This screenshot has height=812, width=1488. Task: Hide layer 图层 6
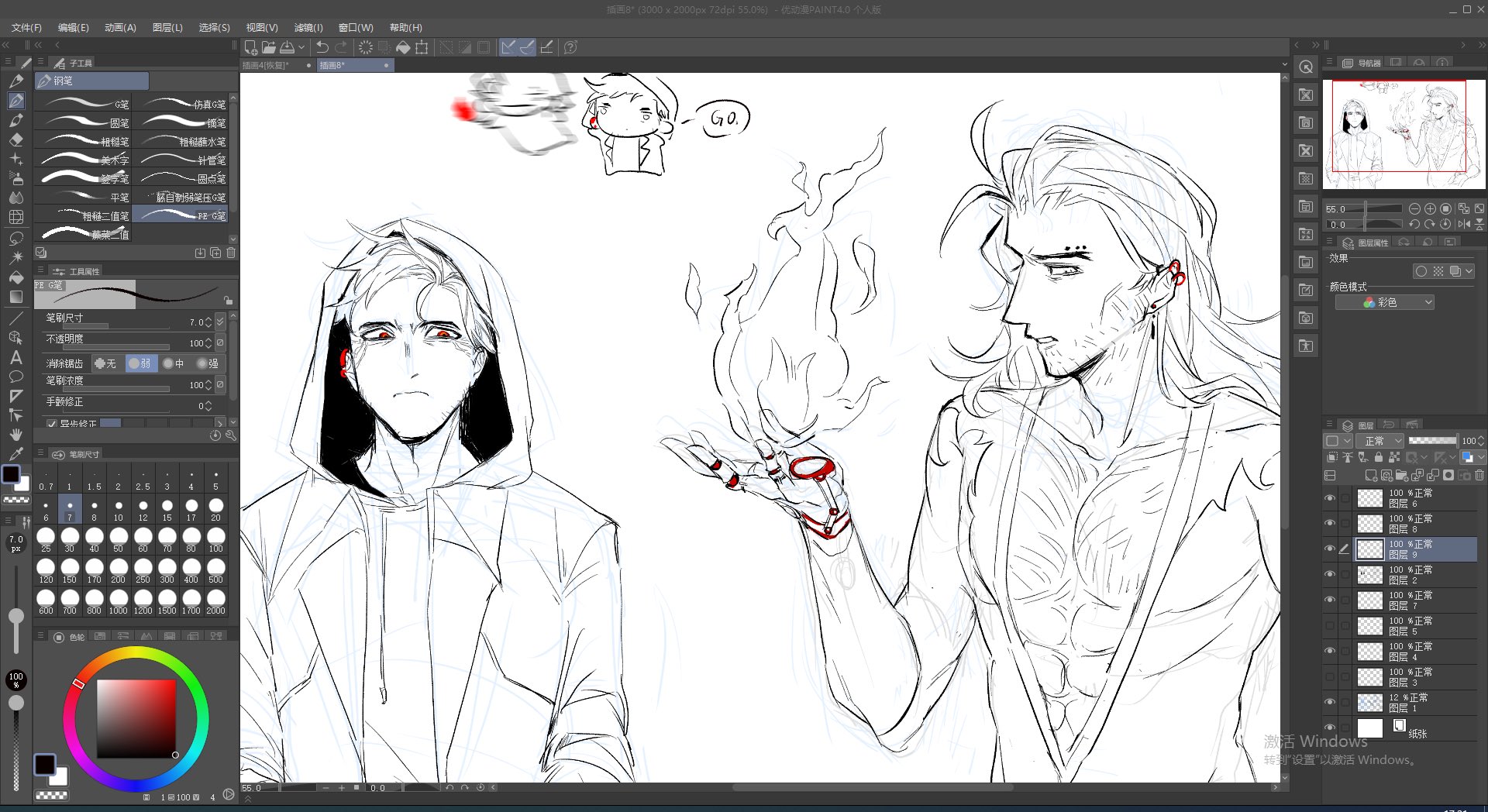pos(1330,498)
